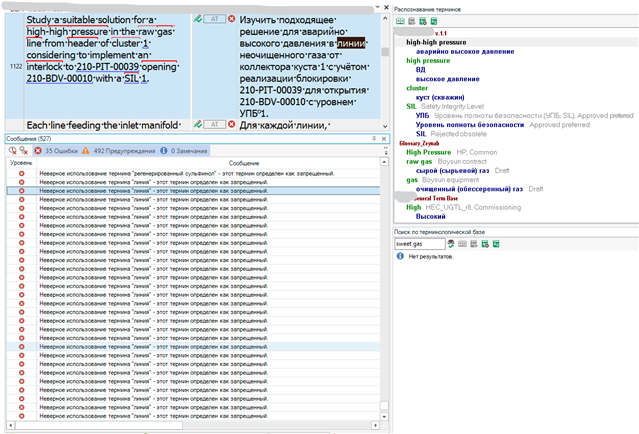Select очищенный (обессеренный) газ draft translation

(479, 189)
